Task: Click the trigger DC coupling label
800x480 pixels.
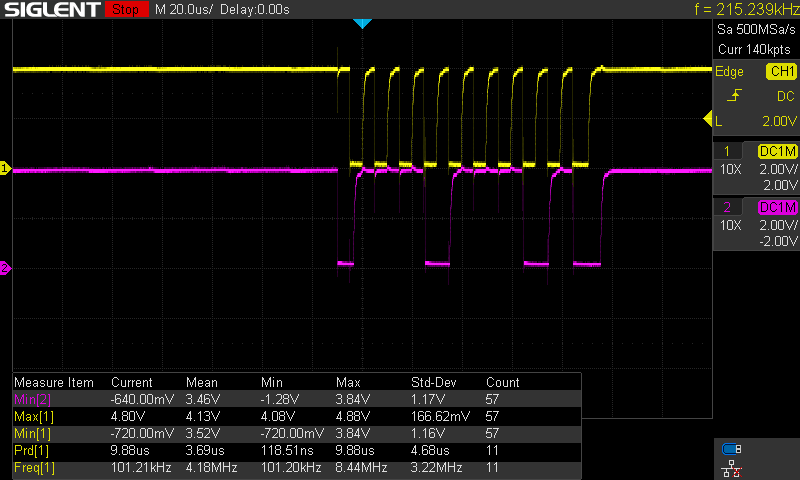Action: click(x=786, y=96)
